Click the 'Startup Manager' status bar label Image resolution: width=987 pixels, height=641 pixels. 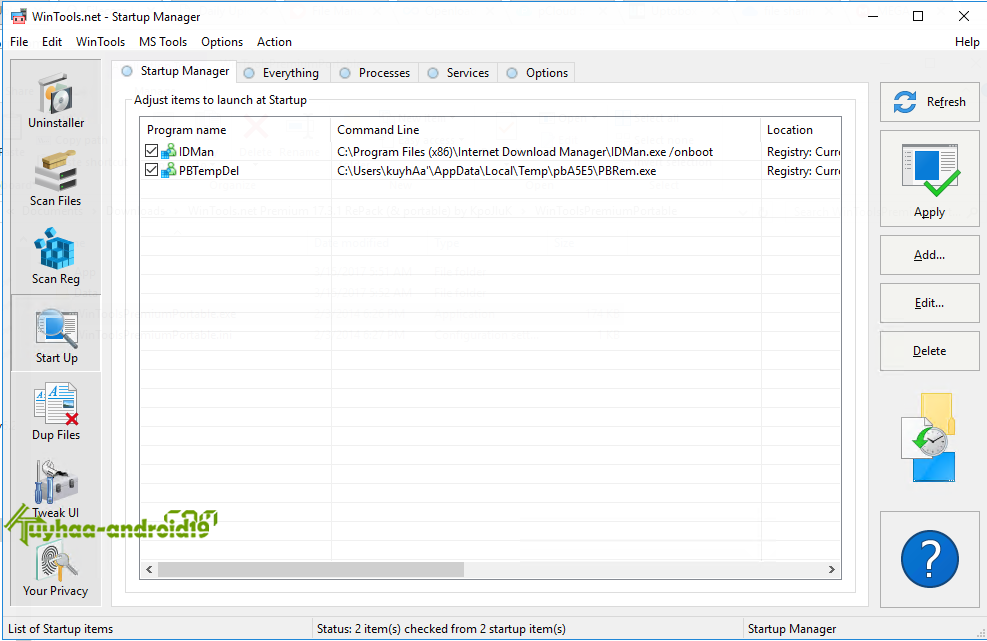pyautogui.click(x=792, y=628)
